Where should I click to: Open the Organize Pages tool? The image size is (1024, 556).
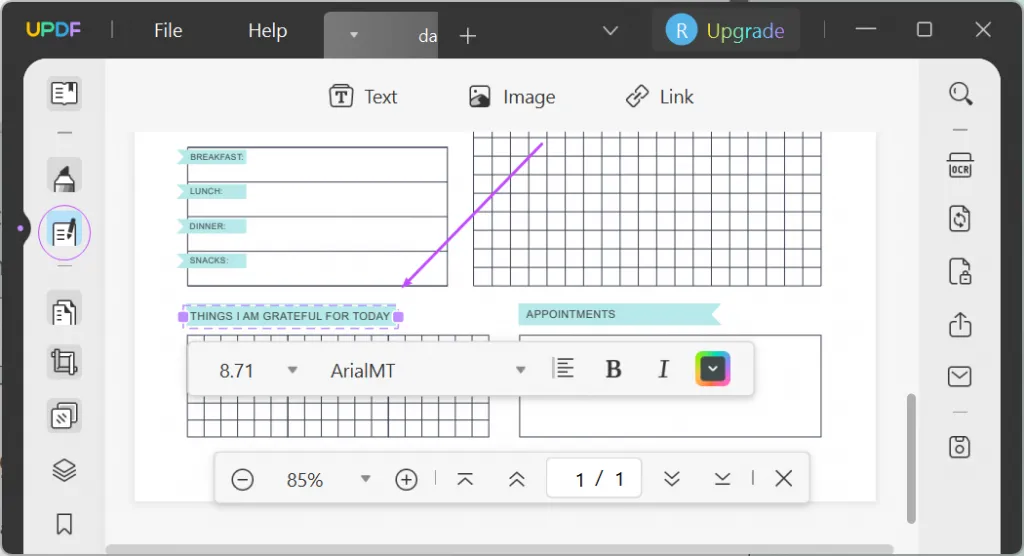click(x=64, y=311)
